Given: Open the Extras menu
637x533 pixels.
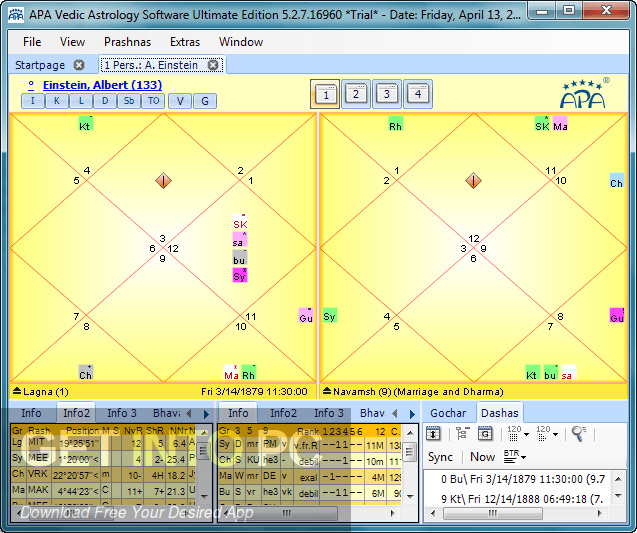Looking at the screenshot, I should (185, 42).
